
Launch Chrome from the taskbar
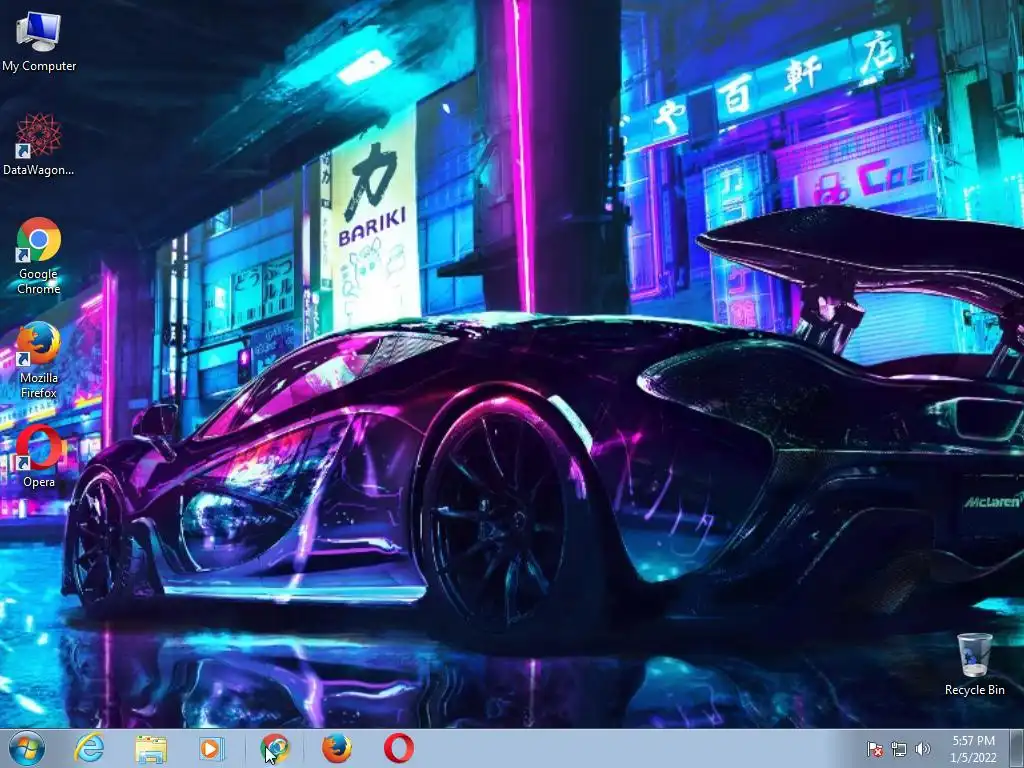point(275,748)
